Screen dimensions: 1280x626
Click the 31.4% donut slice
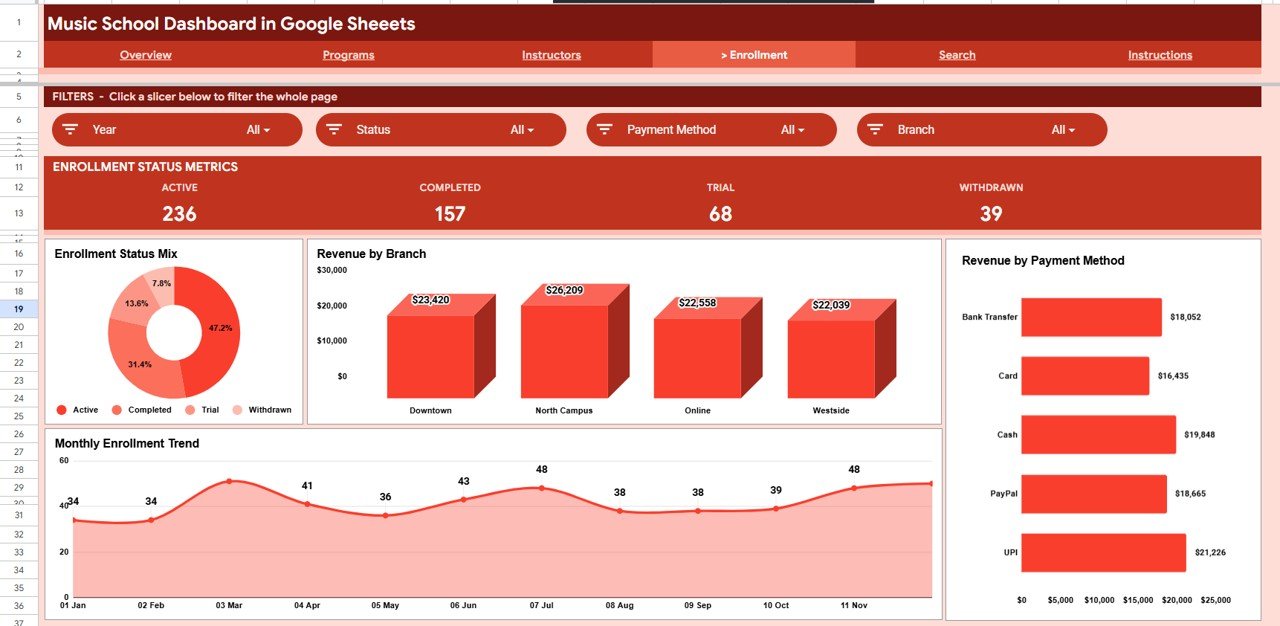(x=142, y=365)
